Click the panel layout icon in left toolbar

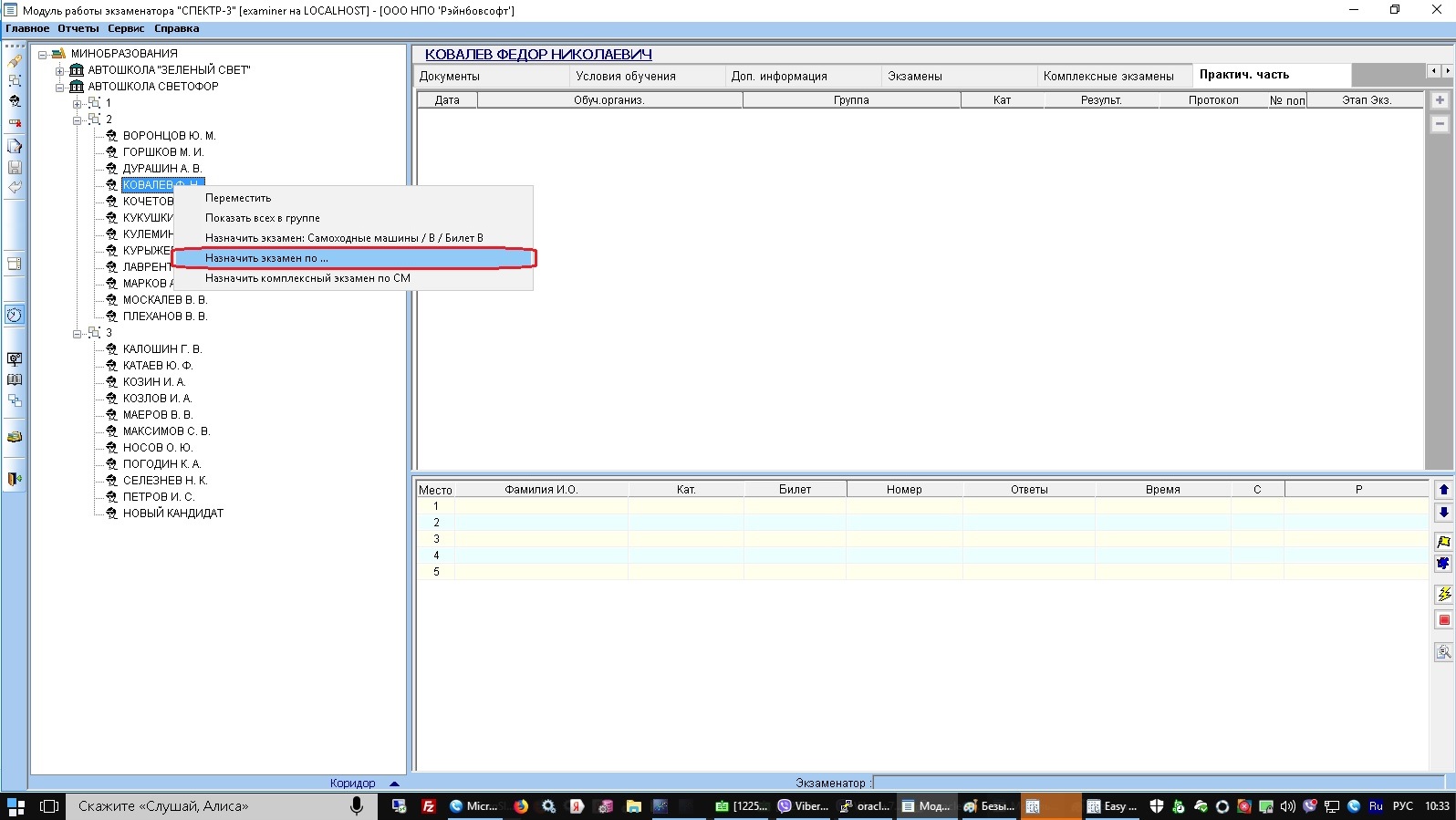(15, 264)
